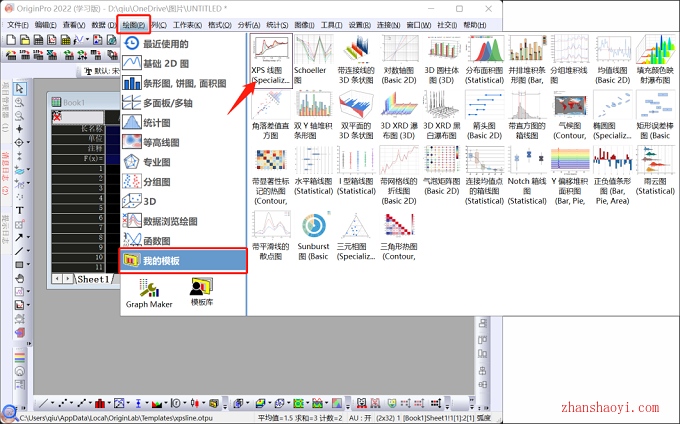Screen dimensions: 680x424
Task: Click the scatter plot icon in bottom toolbar
Action: tap(63, 404)
